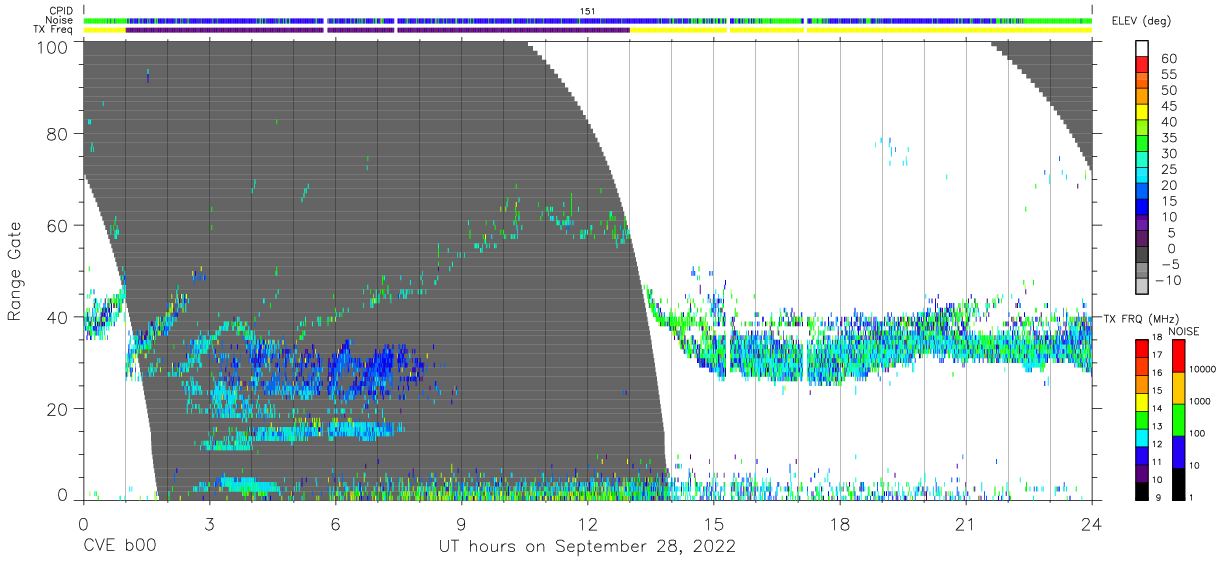The width and height of the screenshot is (1228, 567).
Task: Click the 'CVE b00' radar beam label
Action: click(119, 547)
